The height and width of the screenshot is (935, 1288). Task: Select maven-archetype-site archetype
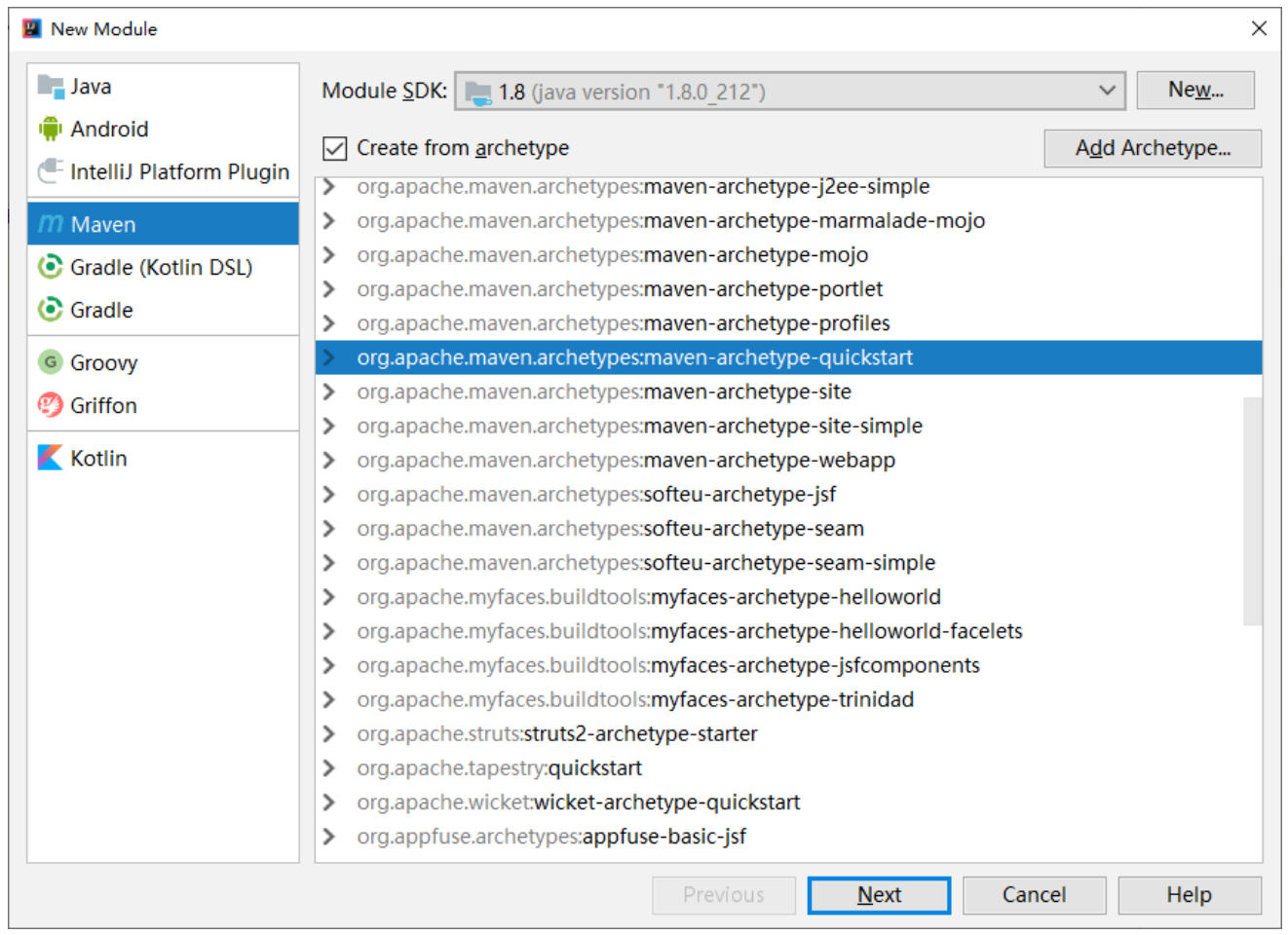click(x=788, y=392)
